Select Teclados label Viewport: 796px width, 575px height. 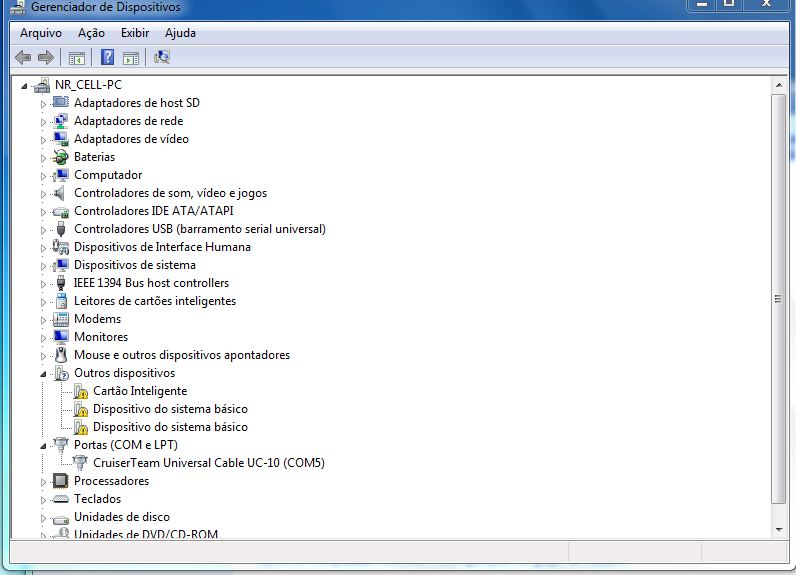click(x=97, y=499)
